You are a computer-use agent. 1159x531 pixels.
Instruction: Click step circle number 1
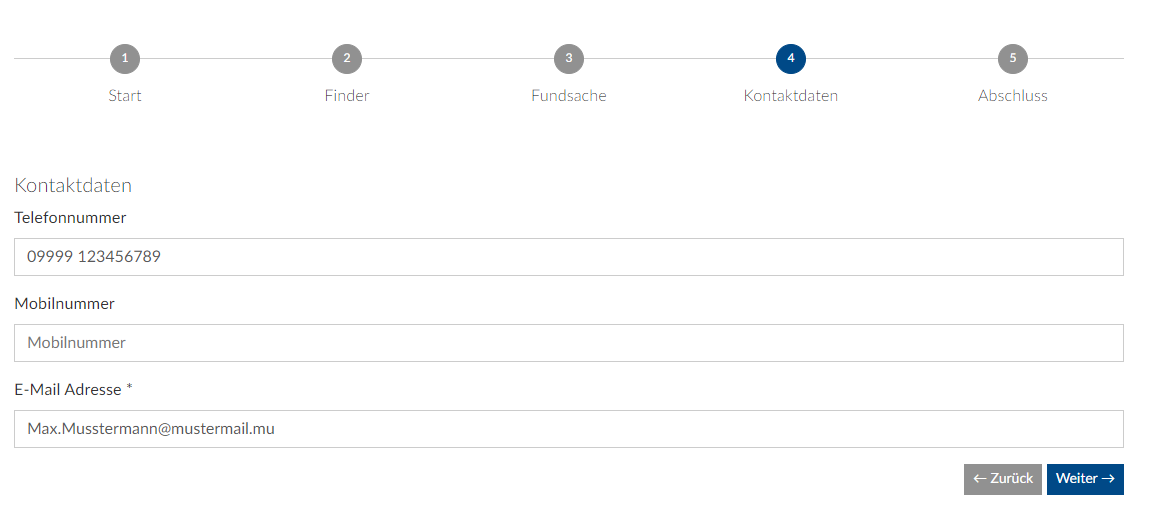point(125,59)
